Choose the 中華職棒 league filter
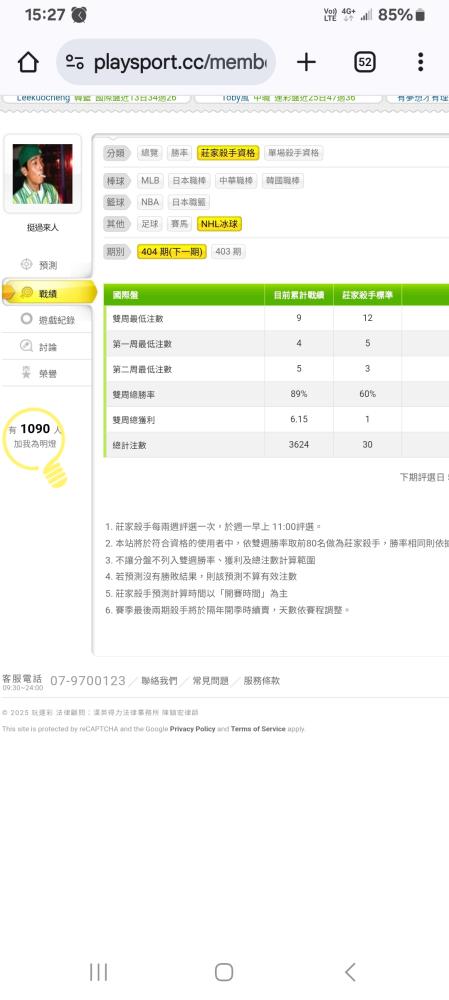This screenshot has height=1000, width=449. tap(235, 180)
